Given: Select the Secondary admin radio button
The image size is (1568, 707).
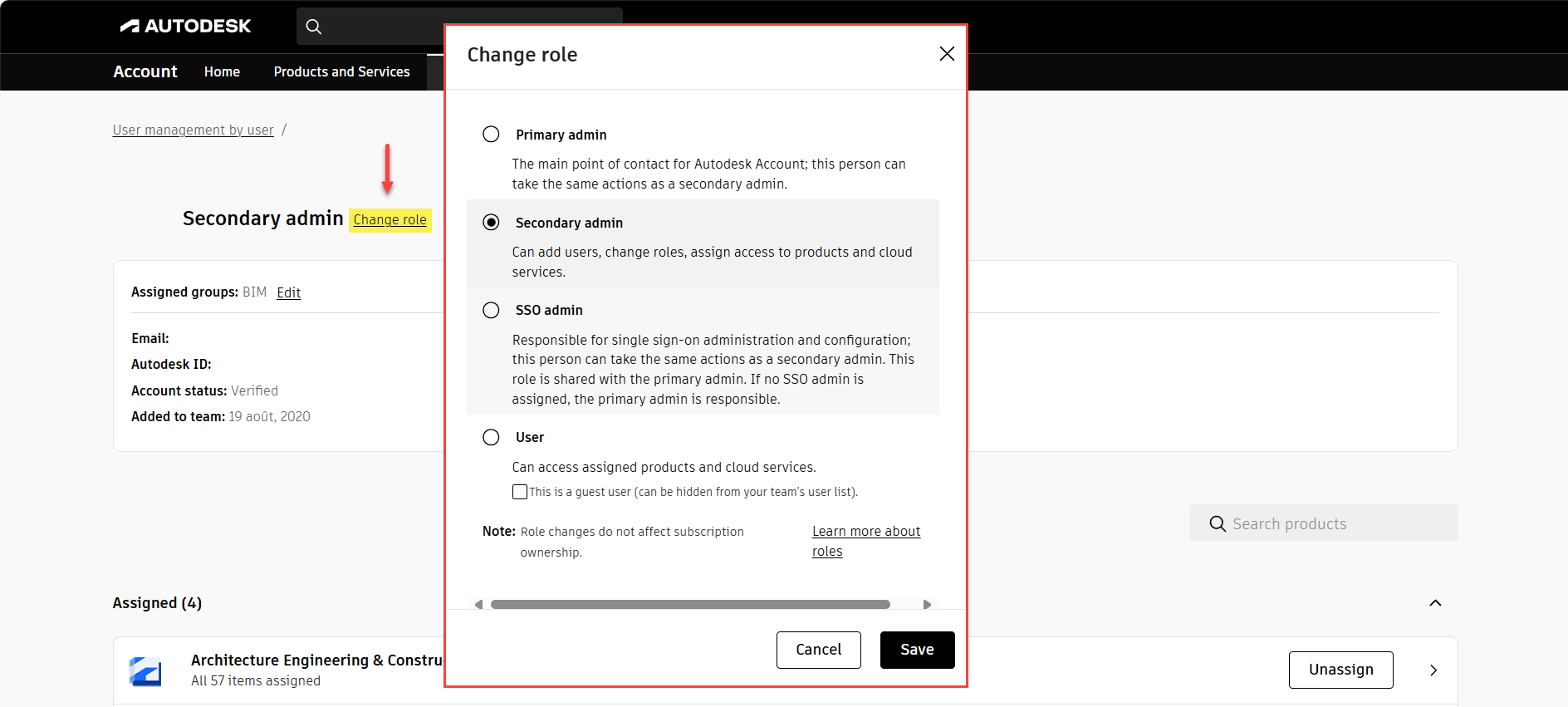Looking at the screenshot, I should pos(491,223).
